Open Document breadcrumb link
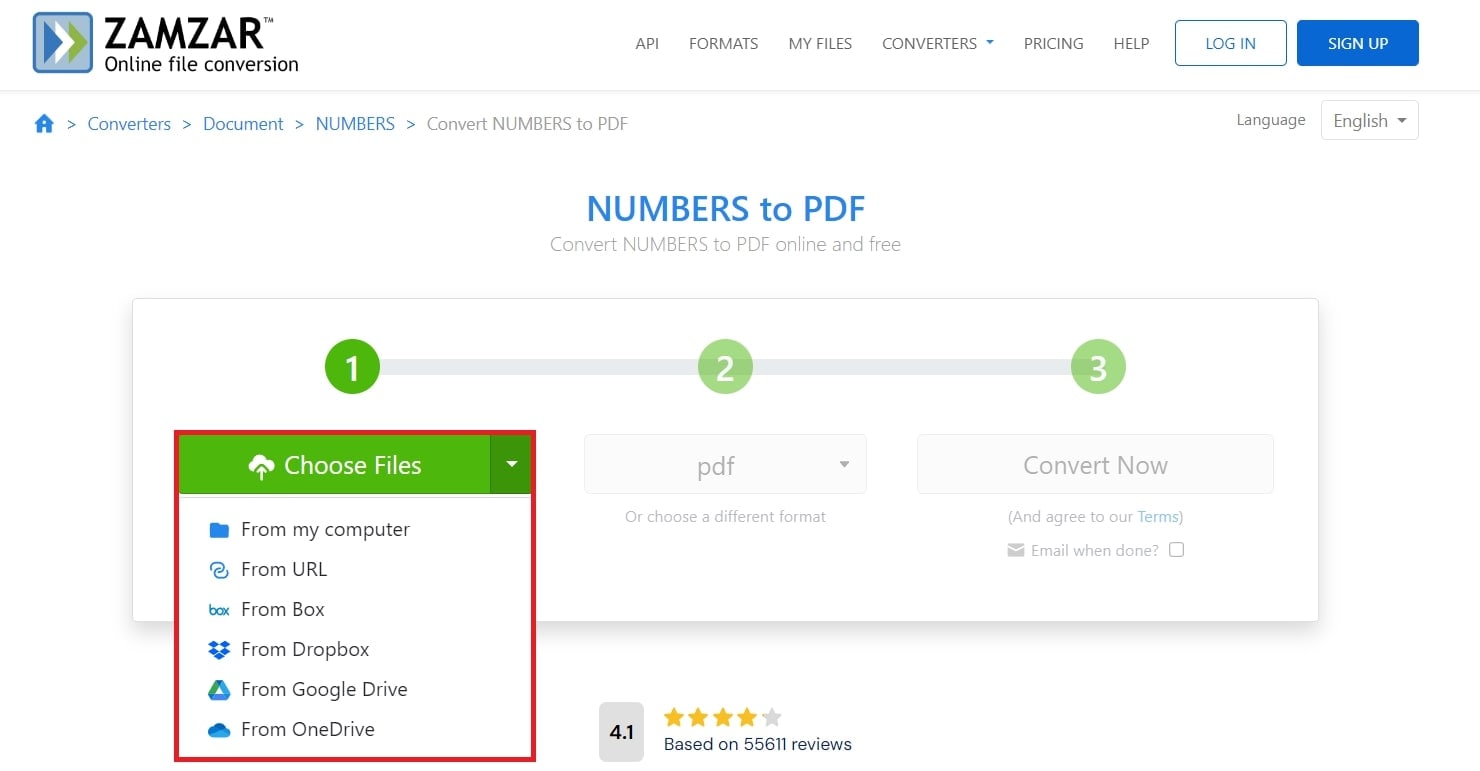 (243, 124)
